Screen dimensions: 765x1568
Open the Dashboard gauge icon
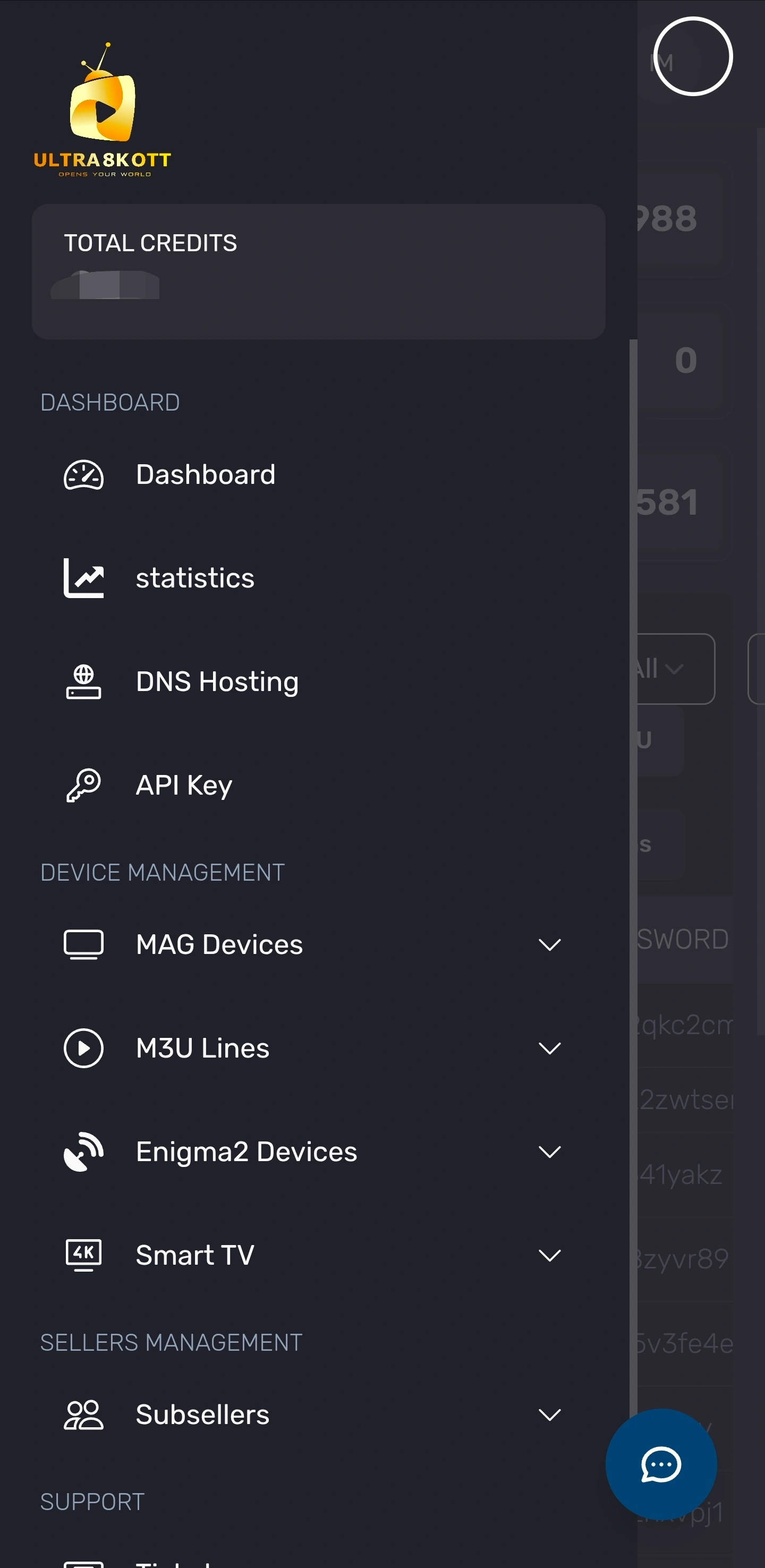click(83, 475)
